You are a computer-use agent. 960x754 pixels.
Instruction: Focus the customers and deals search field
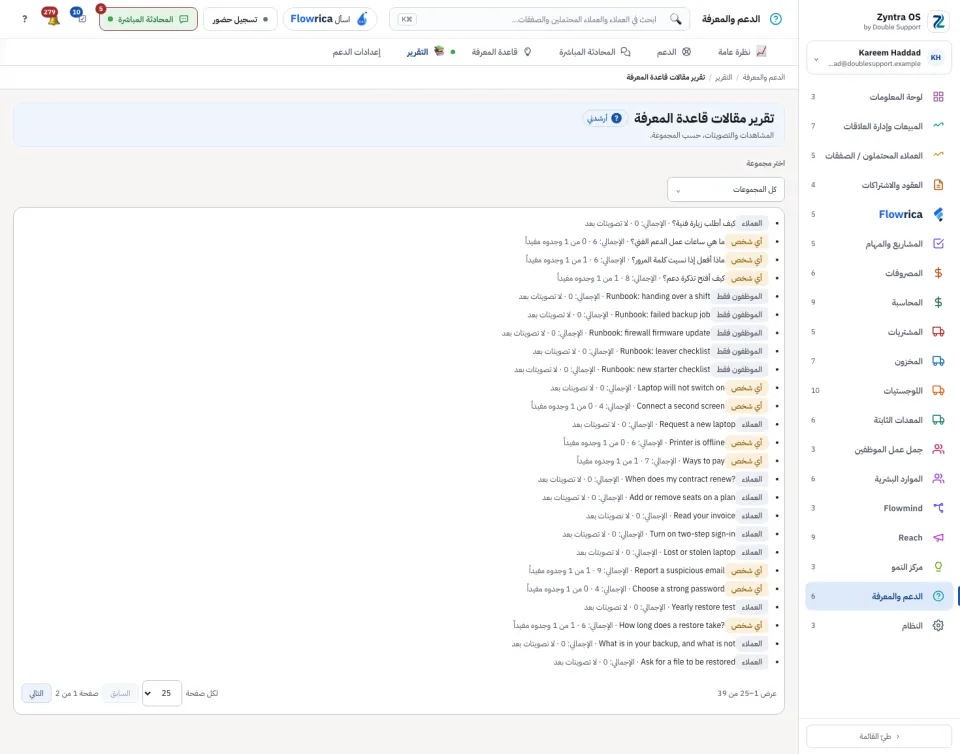(539, 19)
